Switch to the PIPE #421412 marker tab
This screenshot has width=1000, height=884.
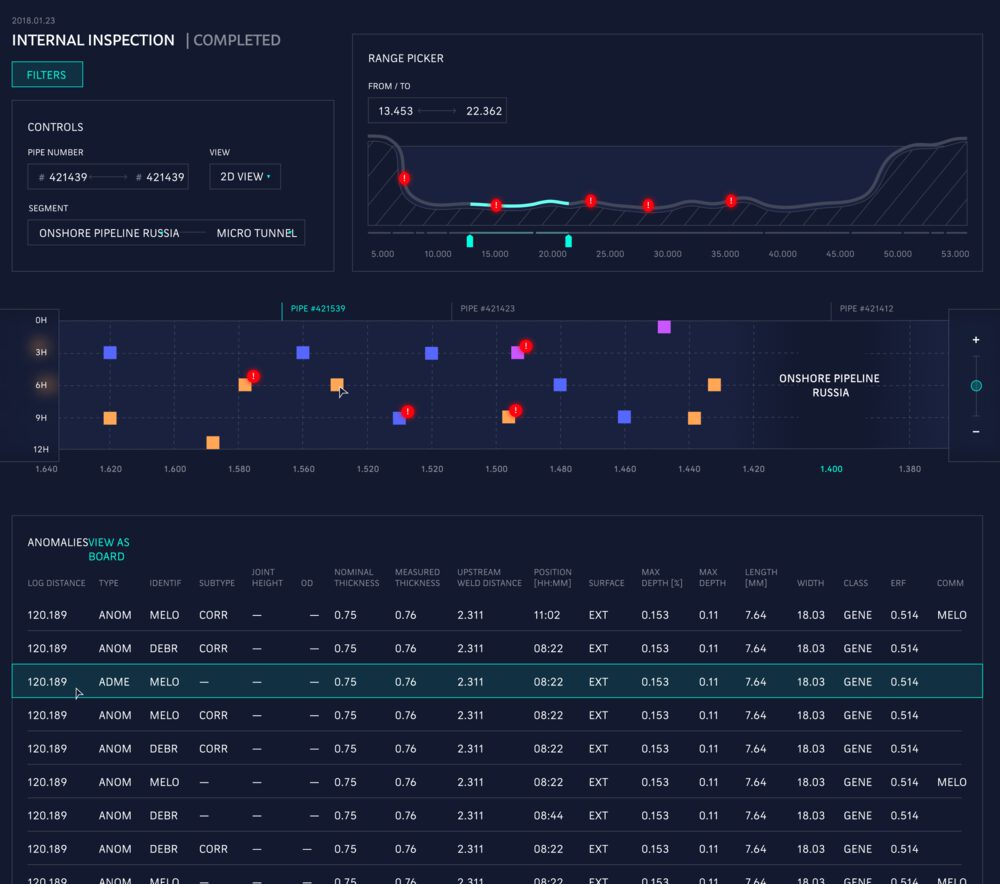click(866, 309)
